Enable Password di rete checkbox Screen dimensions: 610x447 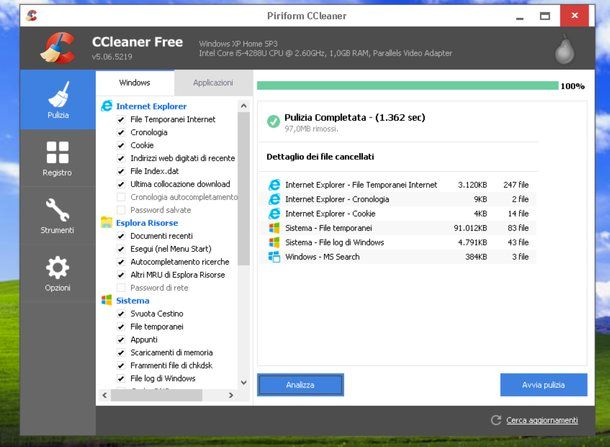click(x=121, y=288)
